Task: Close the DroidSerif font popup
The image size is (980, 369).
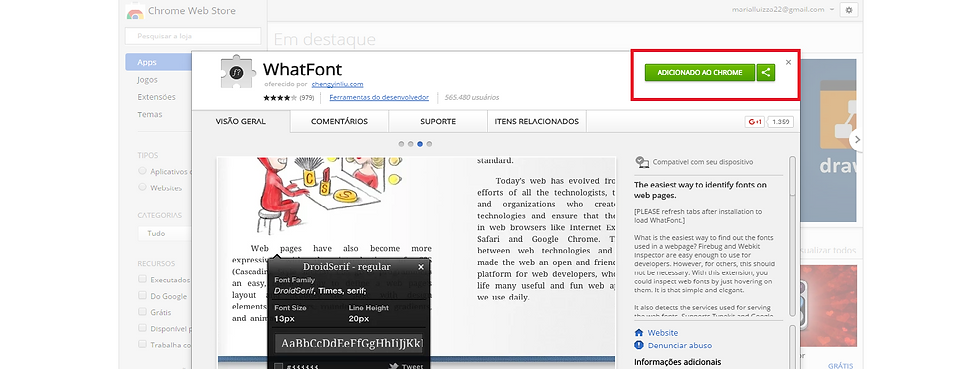Action: coord(421,267)
